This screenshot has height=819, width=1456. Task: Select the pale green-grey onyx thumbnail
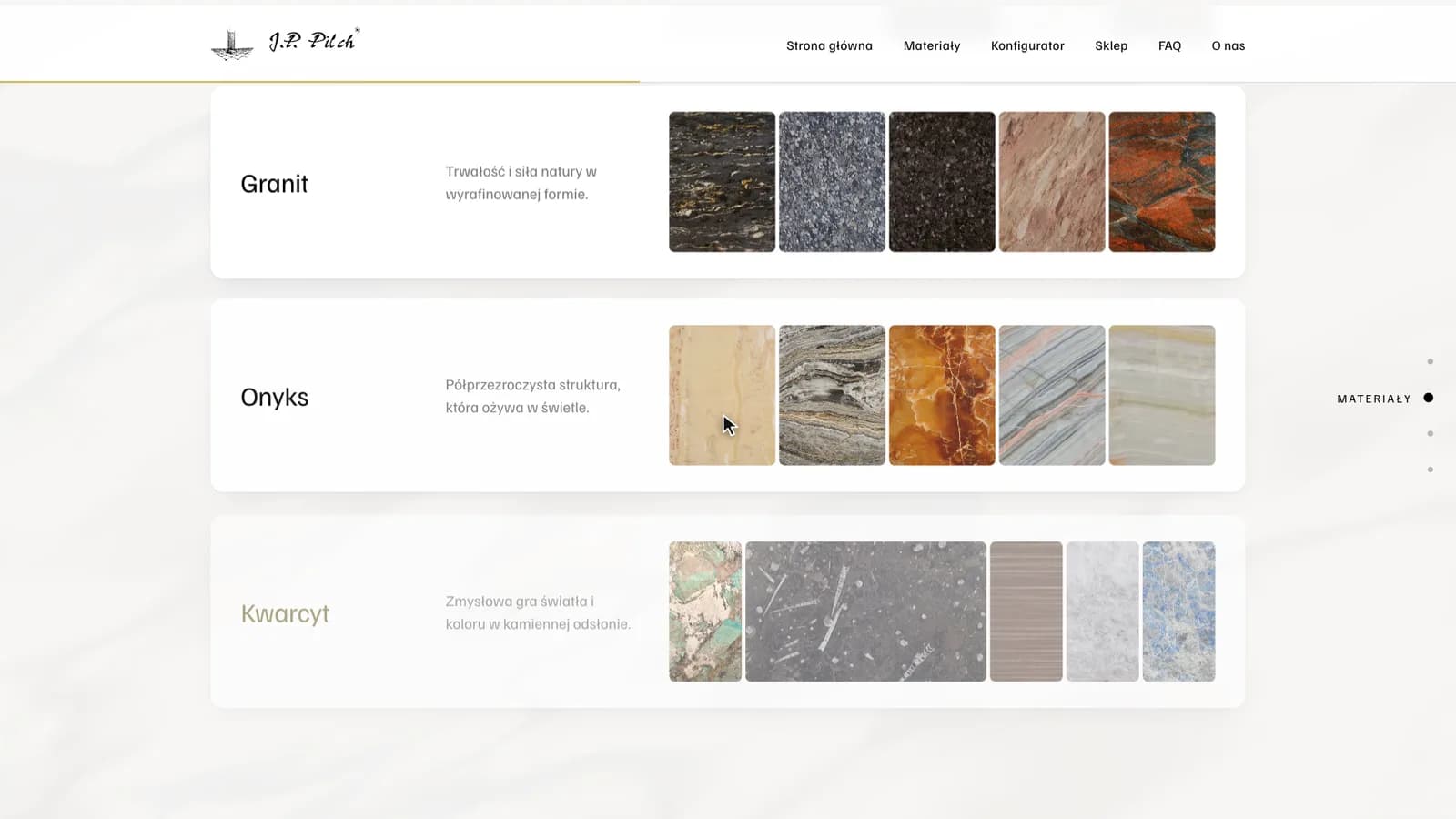click(1162, 395)
